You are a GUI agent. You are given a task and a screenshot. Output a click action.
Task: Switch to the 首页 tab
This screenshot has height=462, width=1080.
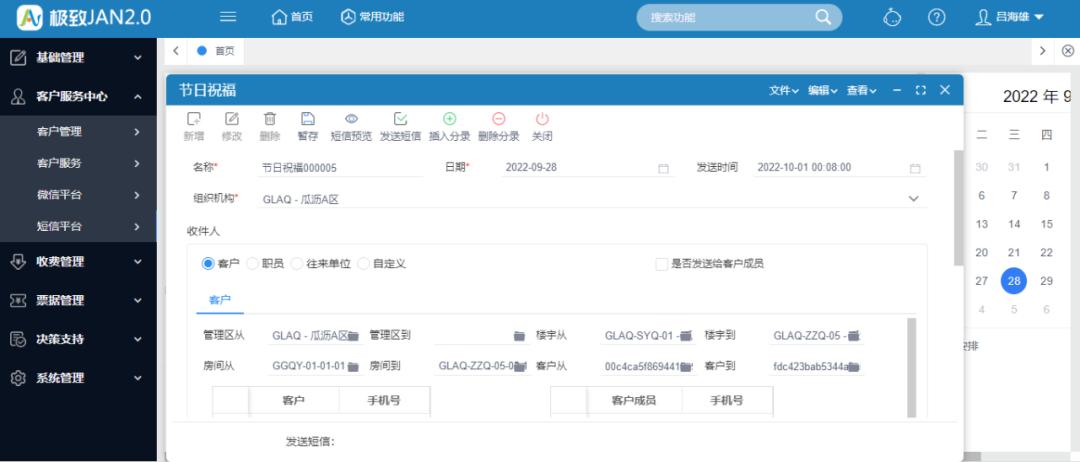click(x=216, y=50)
